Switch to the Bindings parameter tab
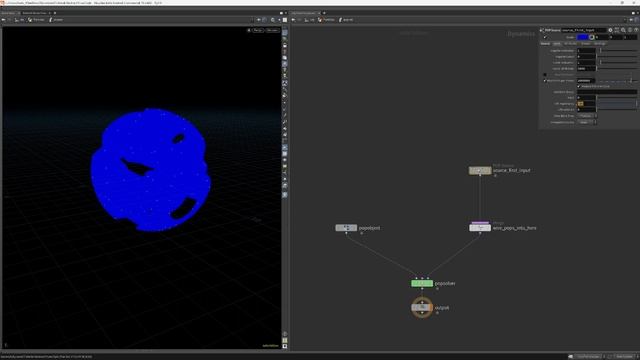 [x=599, y=44]
